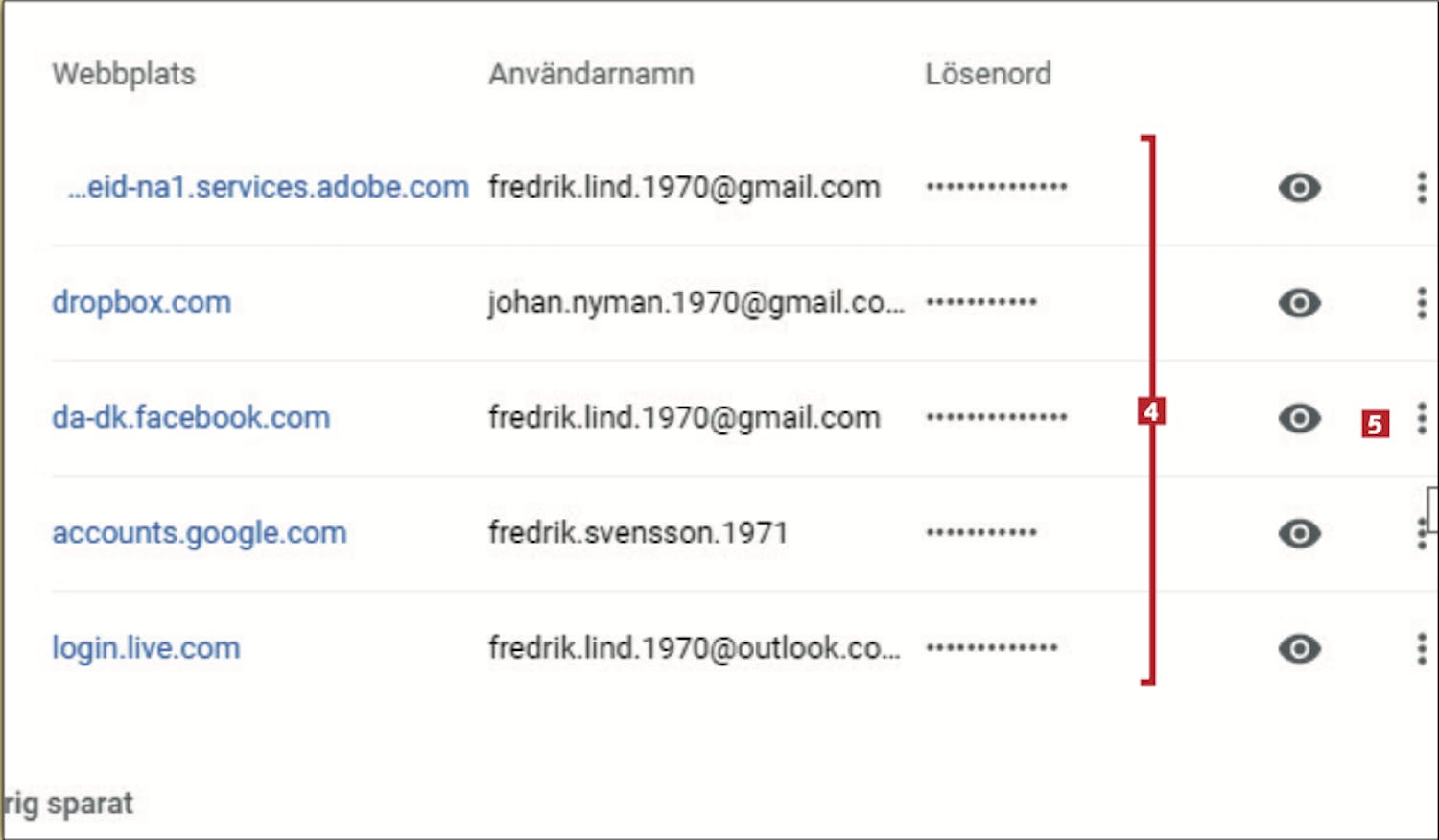Click the Webbplats column header

pos(124,74)
